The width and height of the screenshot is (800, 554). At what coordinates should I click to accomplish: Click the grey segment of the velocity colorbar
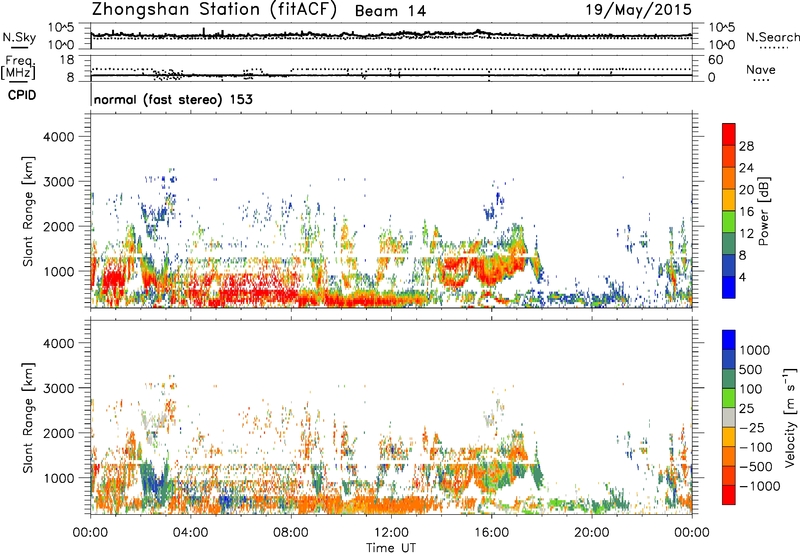tap(729, 418)
